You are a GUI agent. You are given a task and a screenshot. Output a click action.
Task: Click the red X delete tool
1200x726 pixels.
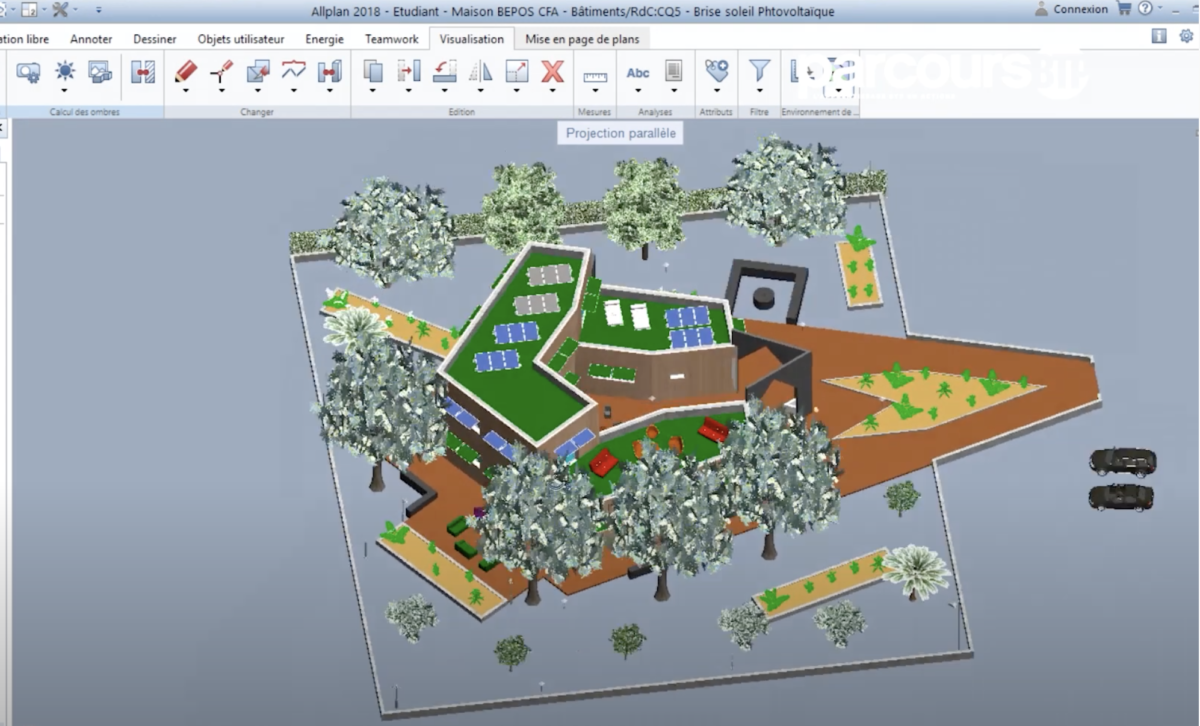pyautogui.click(x=552, y=71)
